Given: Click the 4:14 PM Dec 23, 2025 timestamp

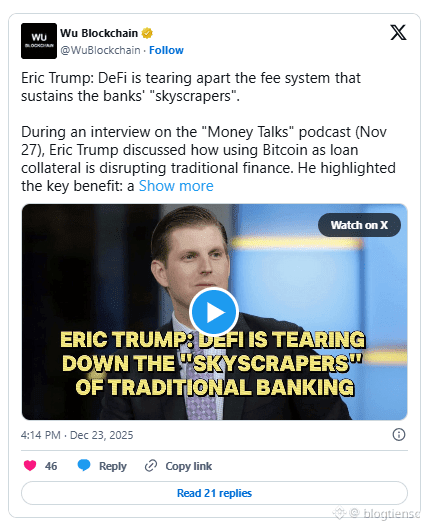Looking at the screenshot, I should pyautogui.click(x=77, y=435).
